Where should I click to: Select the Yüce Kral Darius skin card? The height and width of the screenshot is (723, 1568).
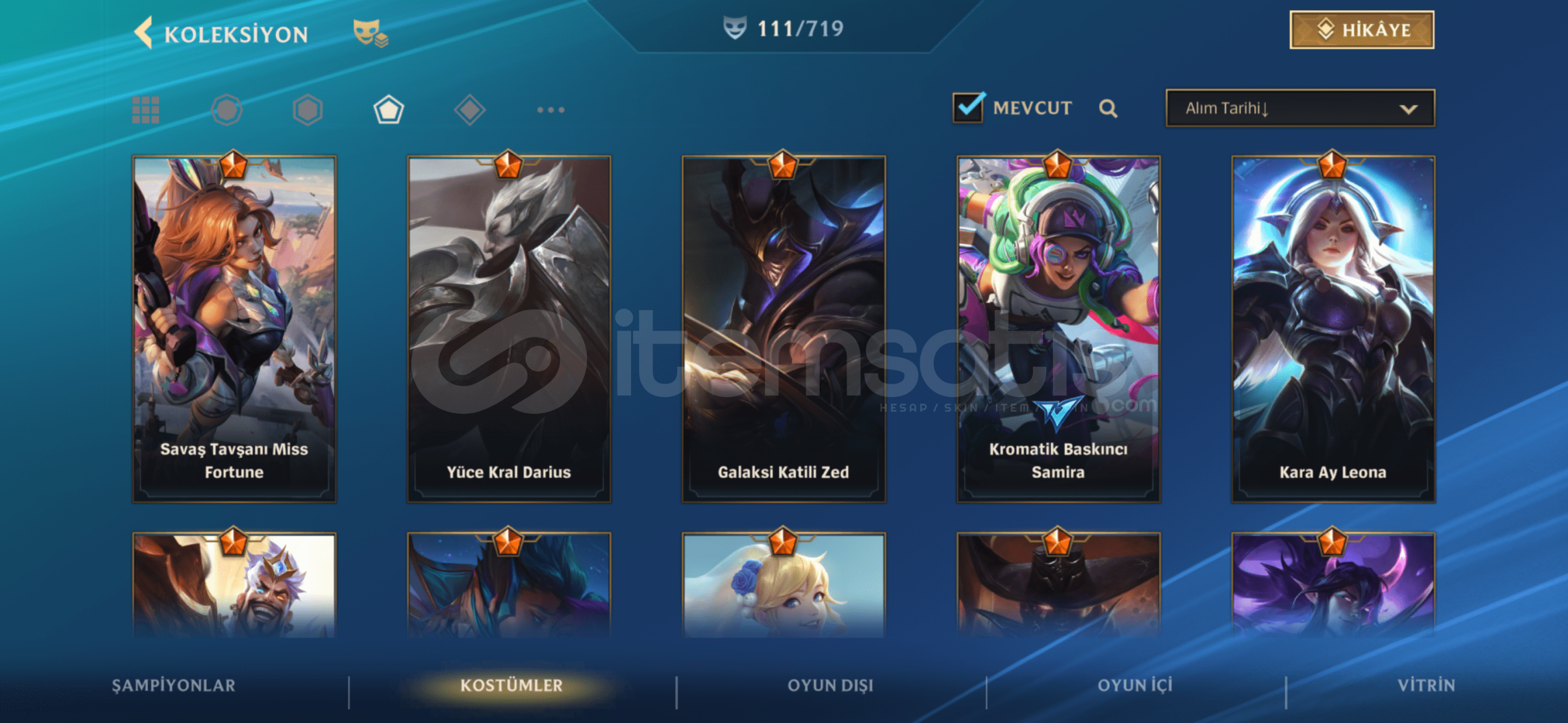point(509,329)
